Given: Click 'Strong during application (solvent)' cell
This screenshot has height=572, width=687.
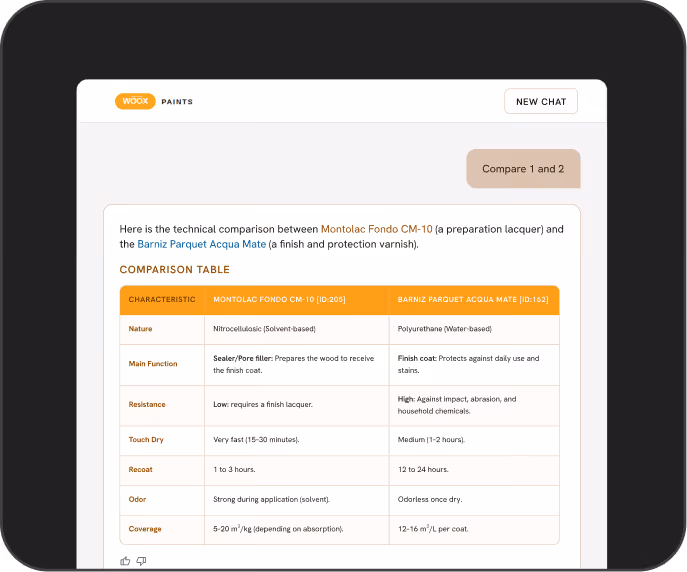Looking at the screenshot, I should coord(297,500).
